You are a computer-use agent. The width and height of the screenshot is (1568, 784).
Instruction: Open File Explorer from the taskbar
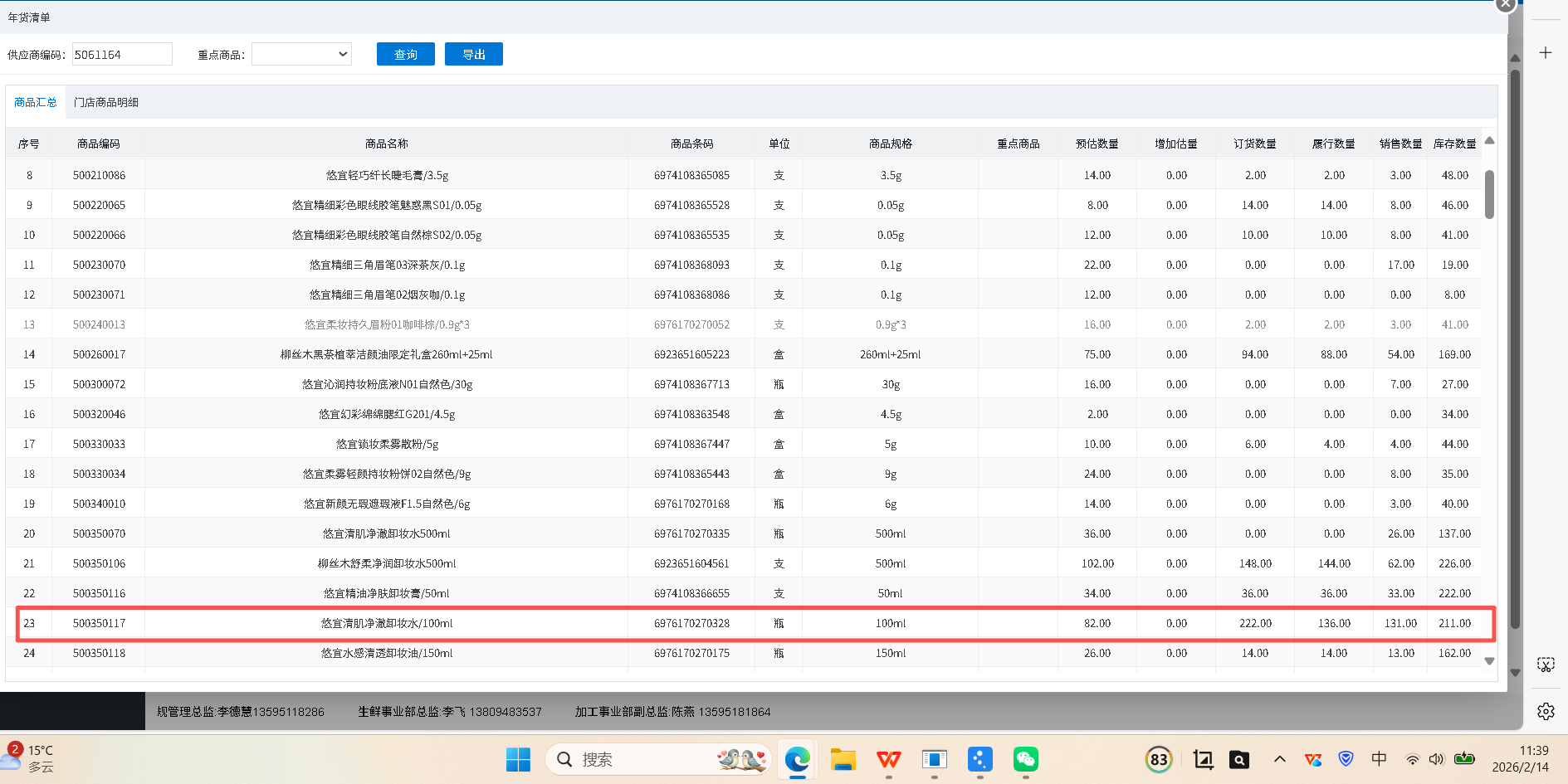coord(843,759)
